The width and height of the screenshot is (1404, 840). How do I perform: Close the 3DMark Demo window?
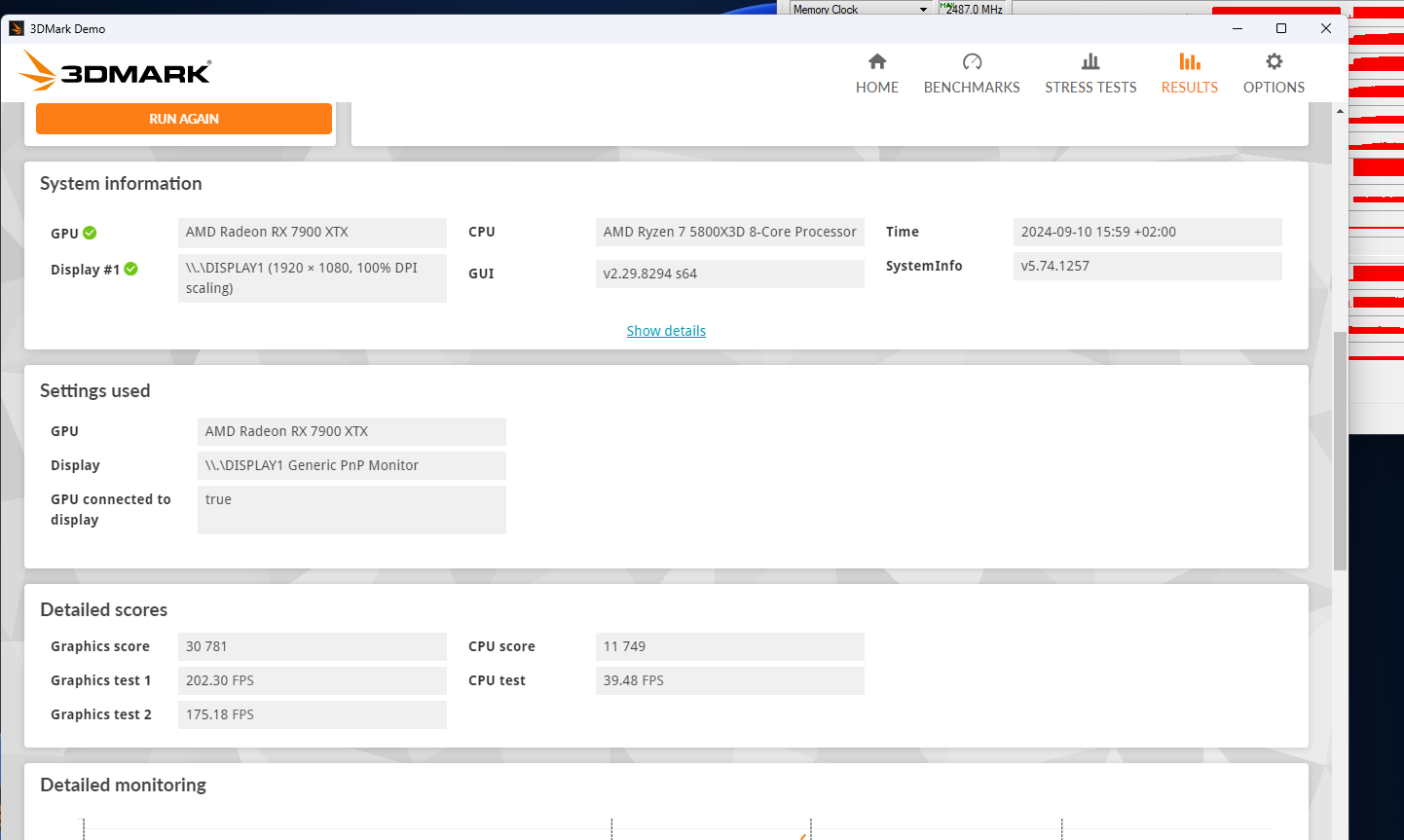coord(1325,28)
